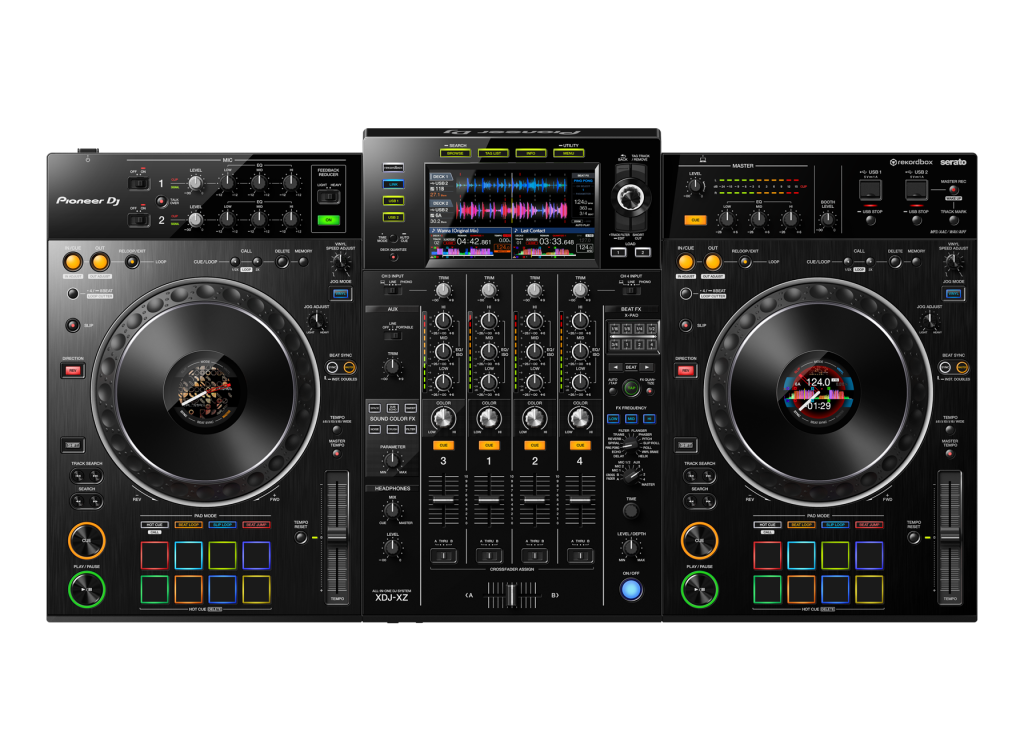Click the left deck TEMPO slider
The width and height of the screenshot is (1024, 752).
pos(337,535)
